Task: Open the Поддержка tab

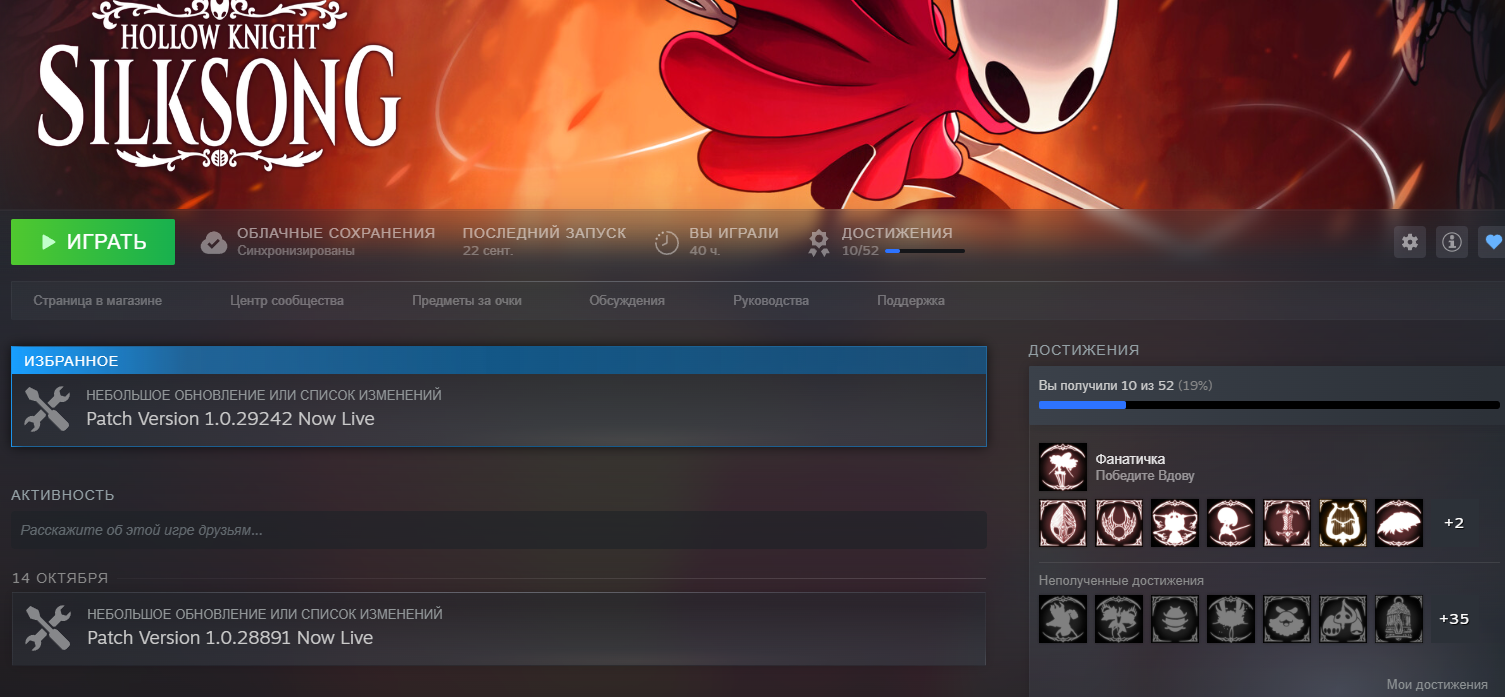Action: tap(911, 300)
